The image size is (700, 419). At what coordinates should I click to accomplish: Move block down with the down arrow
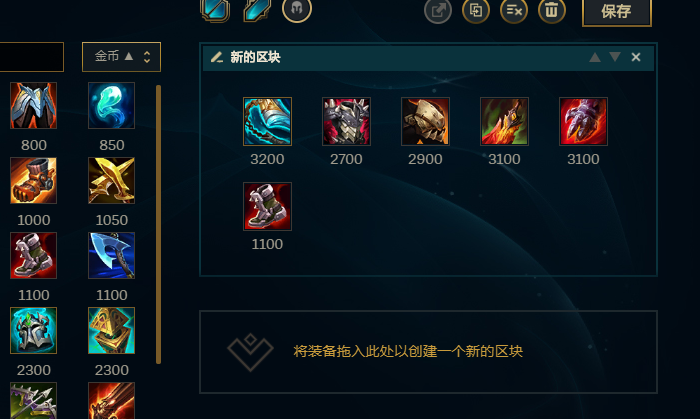[615, 57]
